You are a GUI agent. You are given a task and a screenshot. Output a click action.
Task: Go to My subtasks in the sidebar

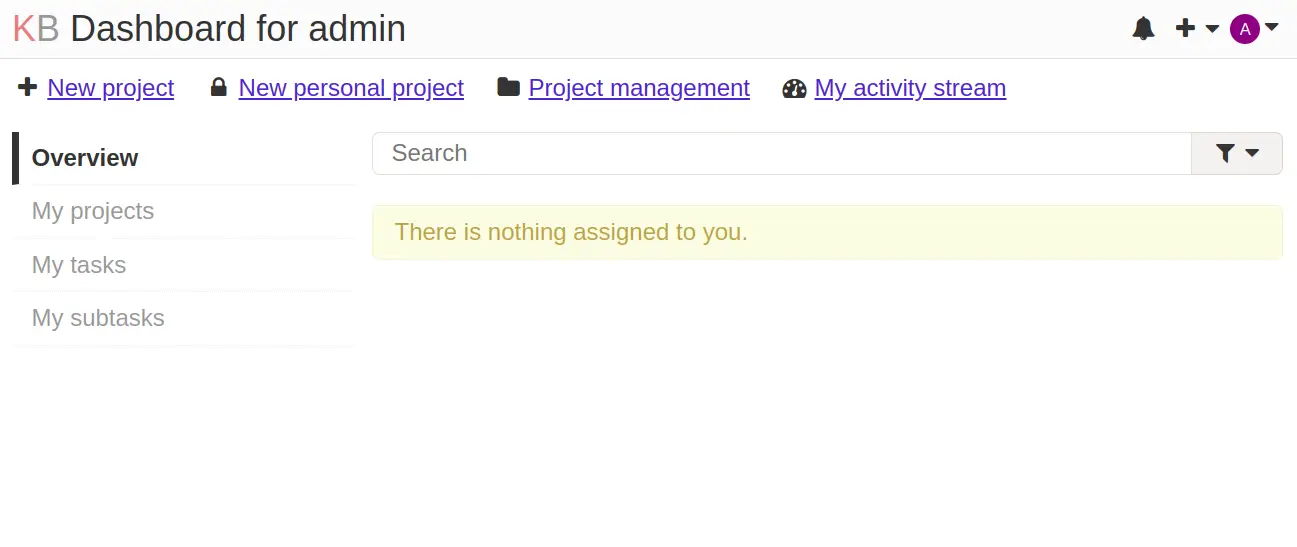click(x=185, y=318)
